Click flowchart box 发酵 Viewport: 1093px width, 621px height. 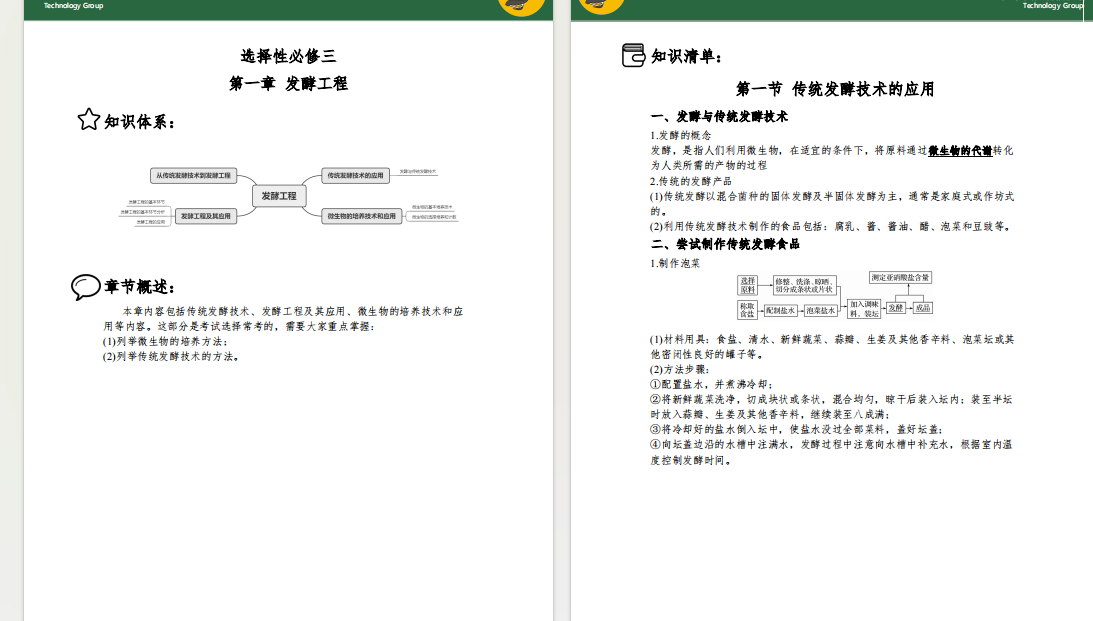click(x=896, y=307)
